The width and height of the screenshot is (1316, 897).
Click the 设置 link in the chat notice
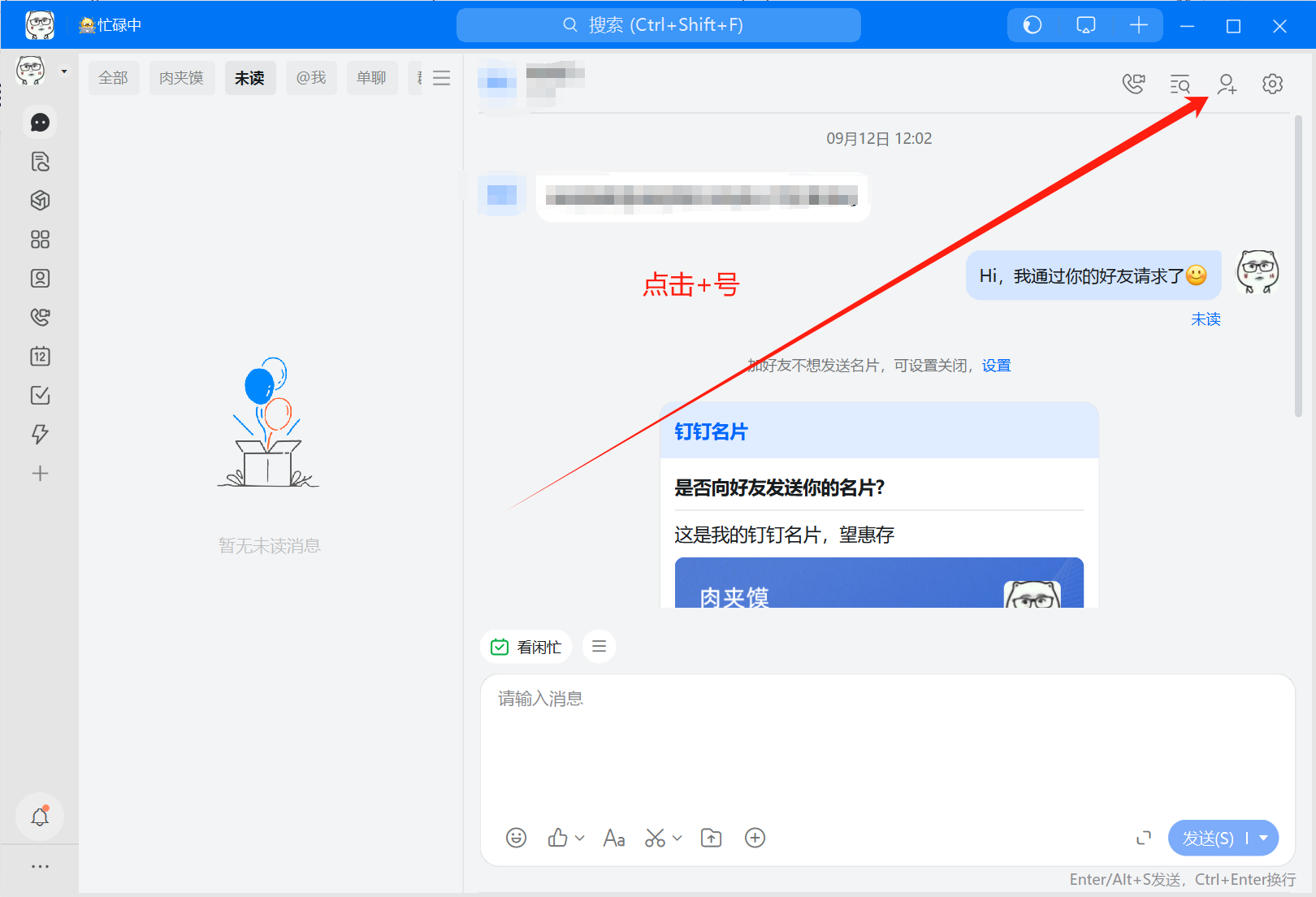996,366
